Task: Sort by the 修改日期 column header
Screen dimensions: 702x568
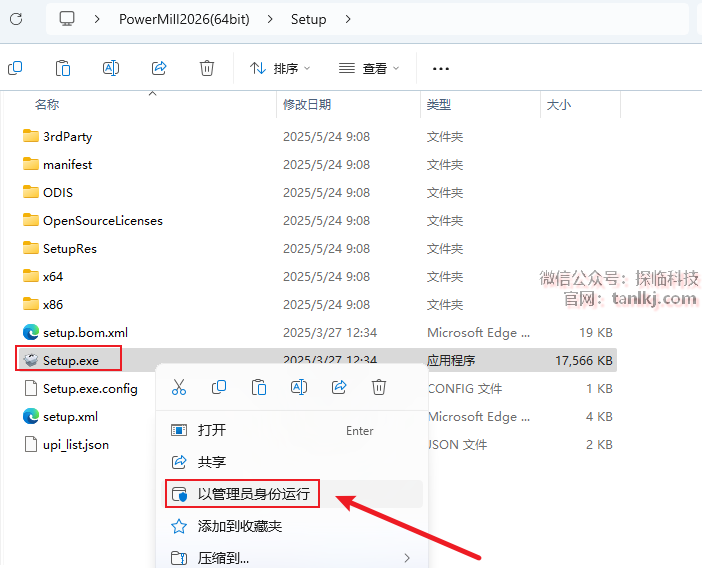Action: click(x=307, y=105)
